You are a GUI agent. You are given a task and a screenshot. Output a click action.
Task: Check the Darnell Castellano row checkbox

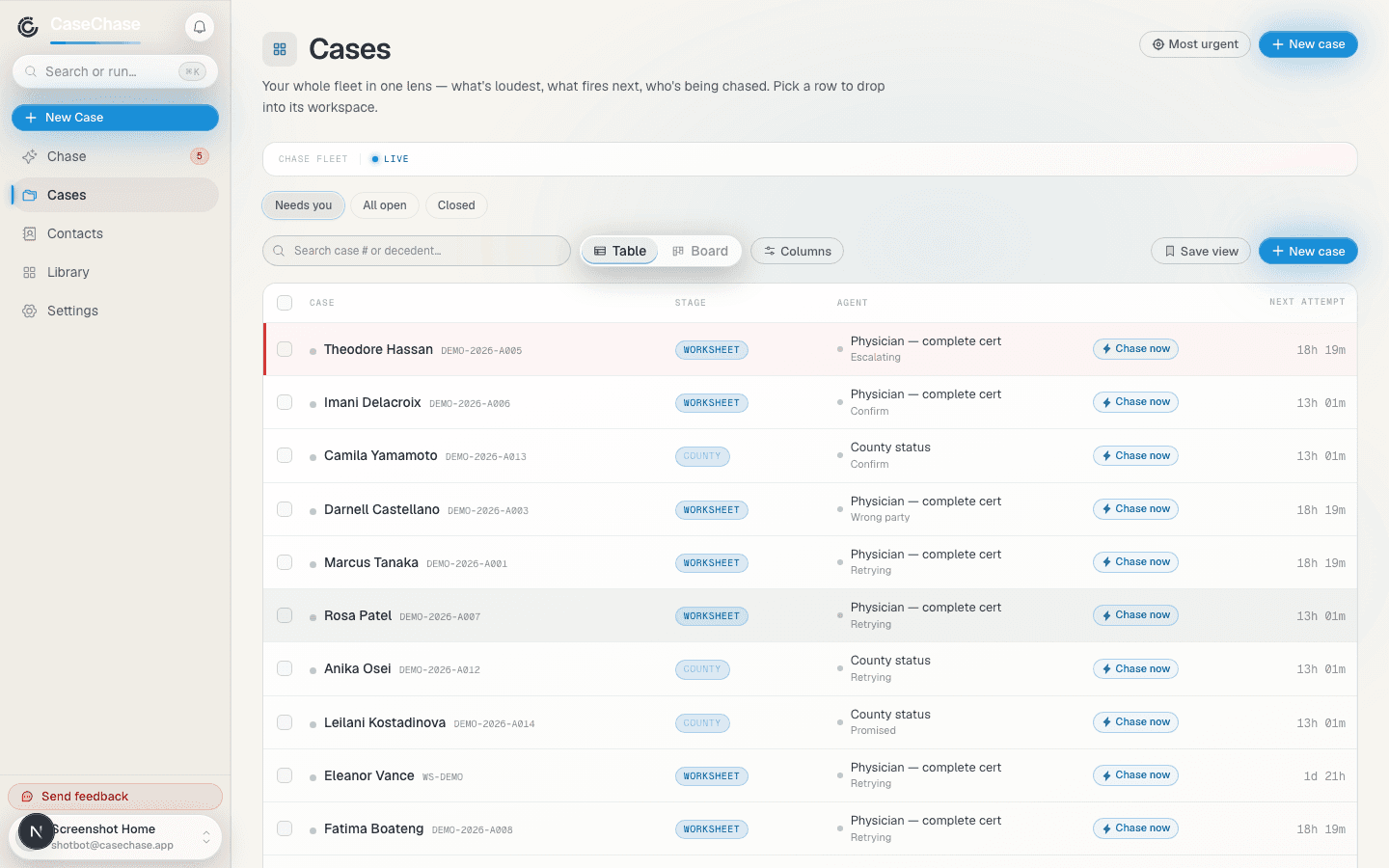click(x=285, y=509)
